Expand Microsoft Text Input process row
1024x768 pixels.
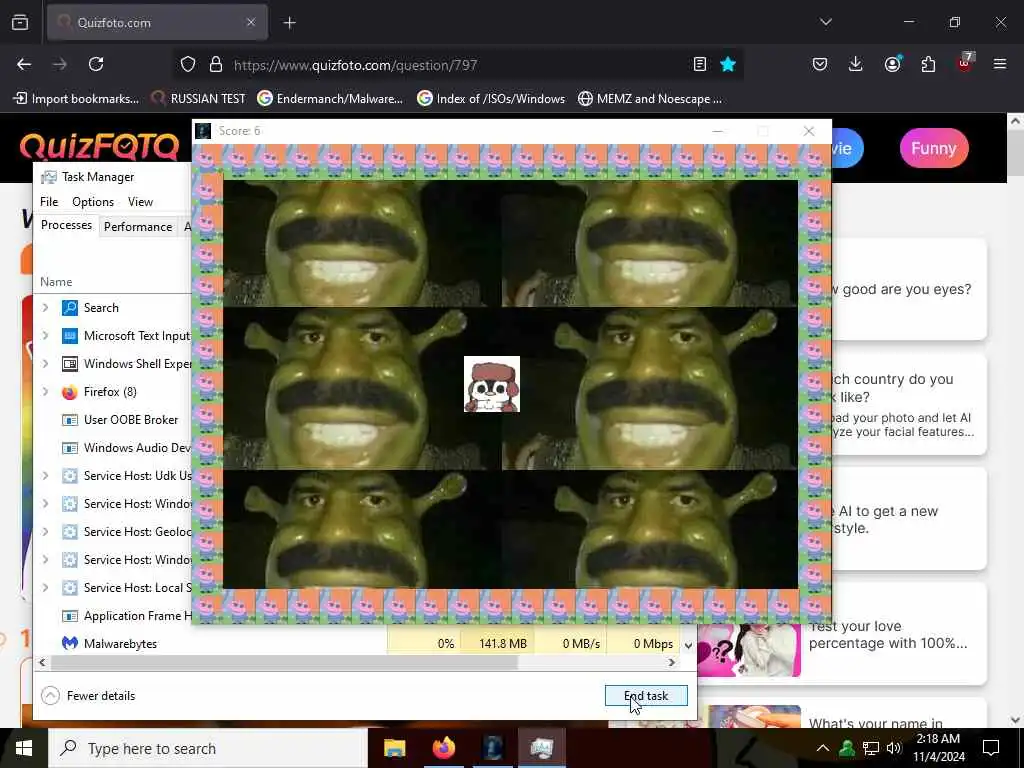46,336
